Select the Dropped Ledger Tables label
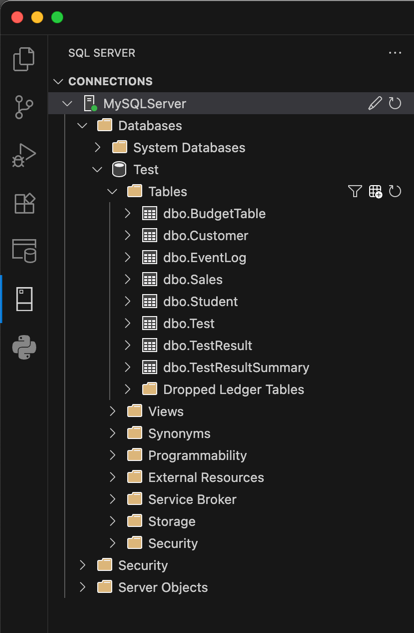Viewport: 414px width, 633px height. (x=234, y=390)
